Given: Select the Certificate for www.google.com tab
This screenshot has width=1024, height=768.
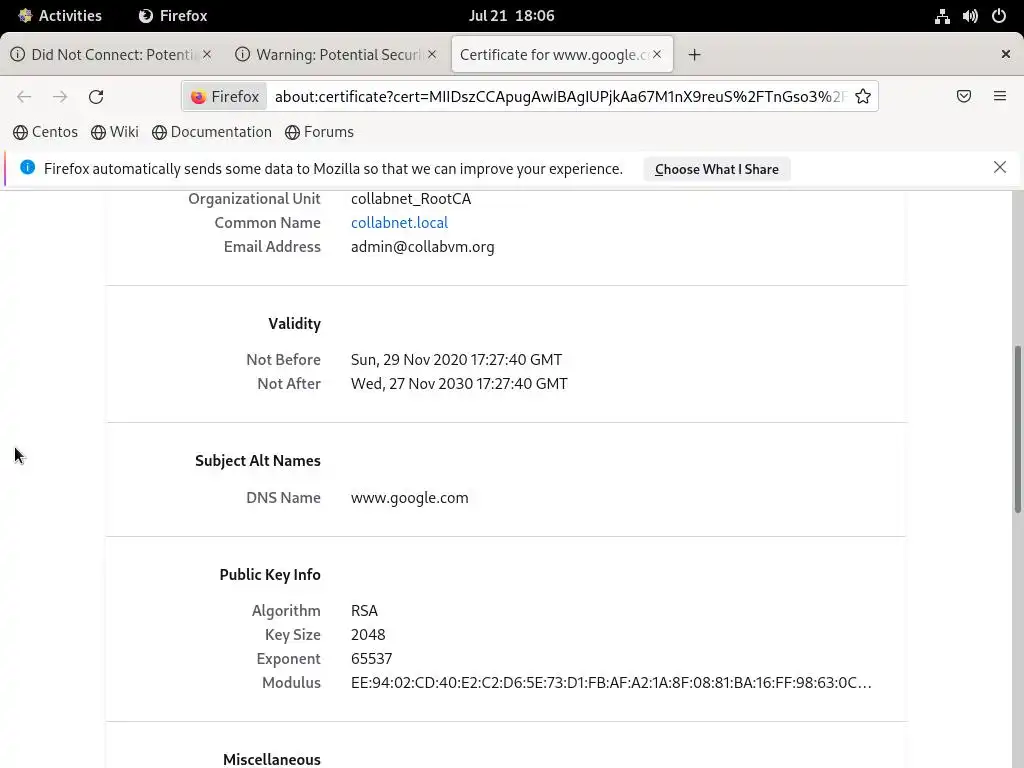Looking at the screenshot, I should [x=562, y=54].
